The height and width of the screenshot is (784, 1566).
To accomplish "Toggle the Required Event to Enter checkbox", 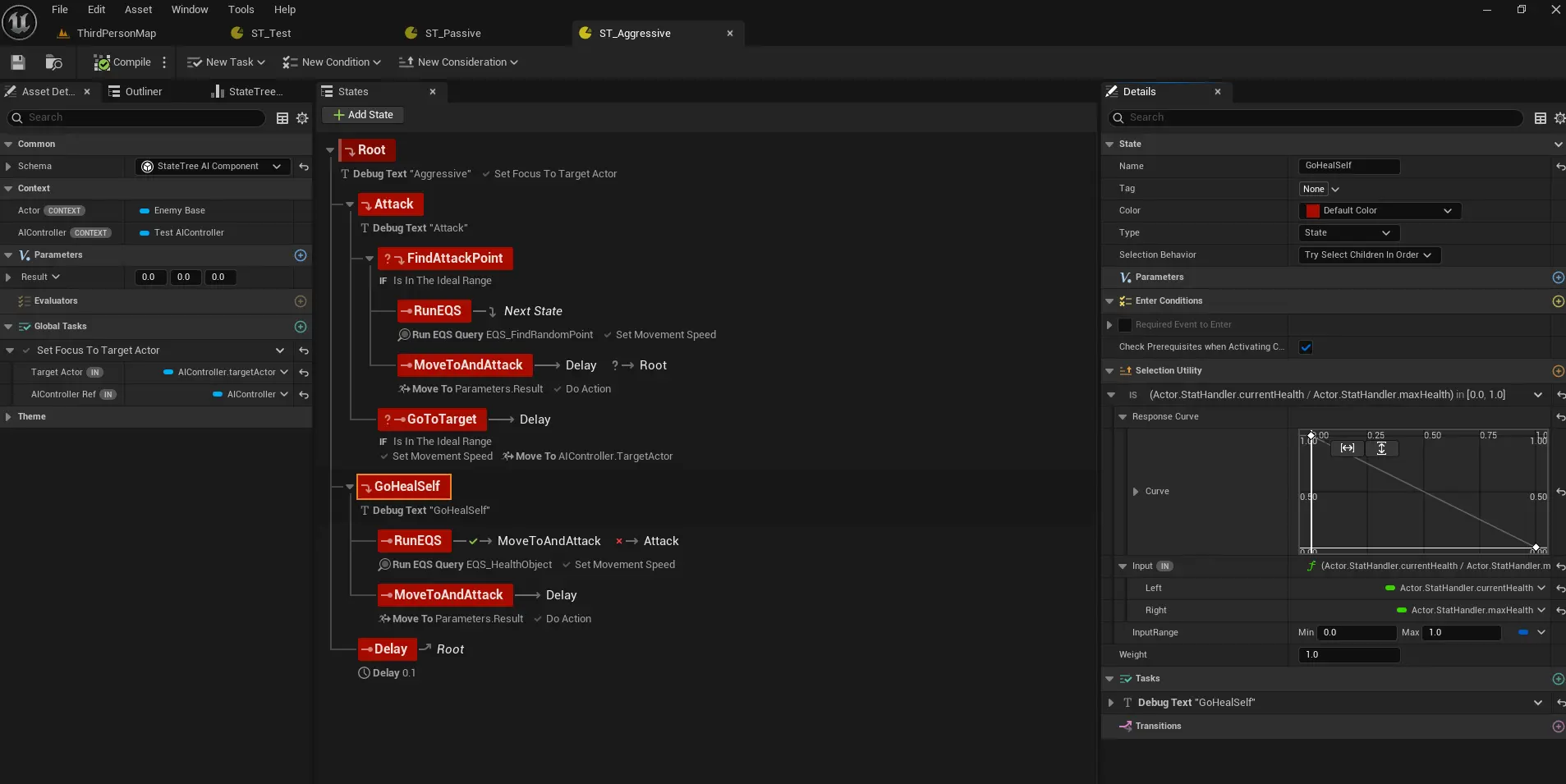I will (x=1125, y=325).
